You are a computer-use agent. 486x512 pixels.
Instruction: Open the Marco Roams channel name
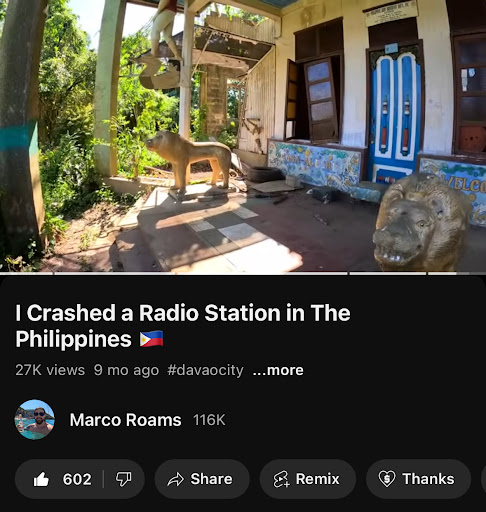tap(125, 420)
